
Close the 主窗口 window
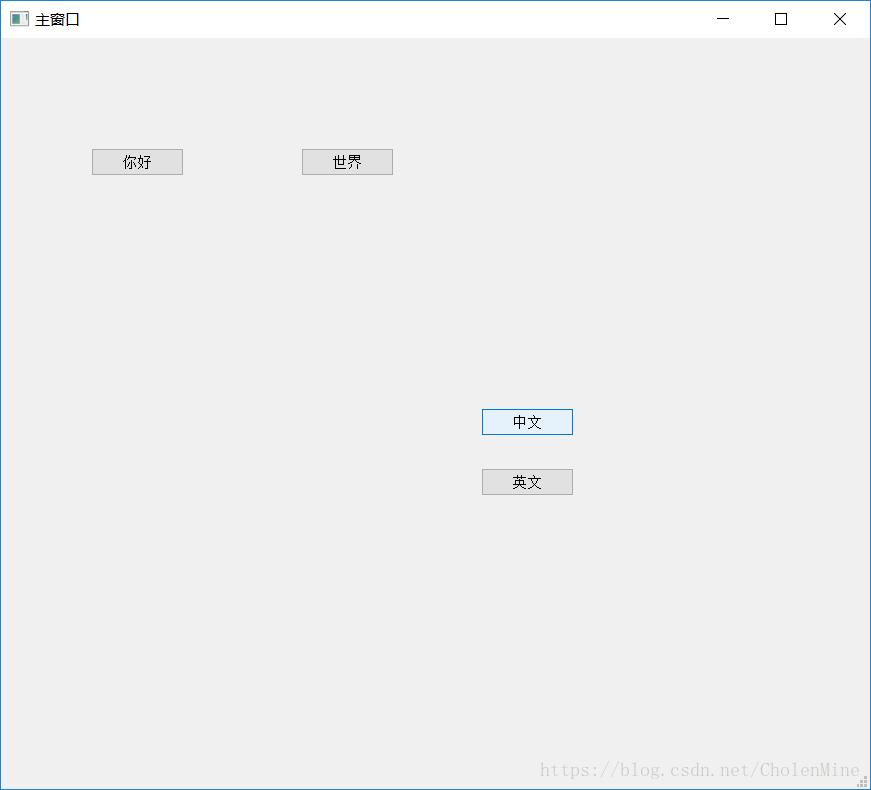point(839,19)
